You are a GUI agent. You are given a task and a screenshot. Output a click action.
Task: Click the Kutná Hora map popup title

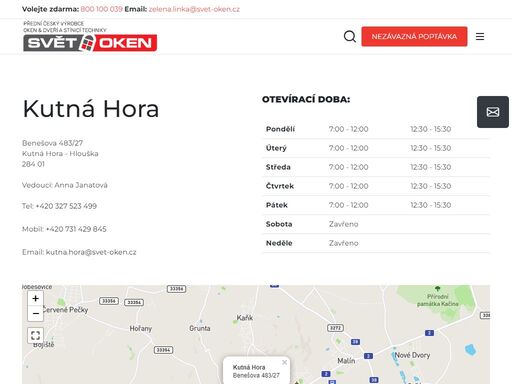(249, 367)
